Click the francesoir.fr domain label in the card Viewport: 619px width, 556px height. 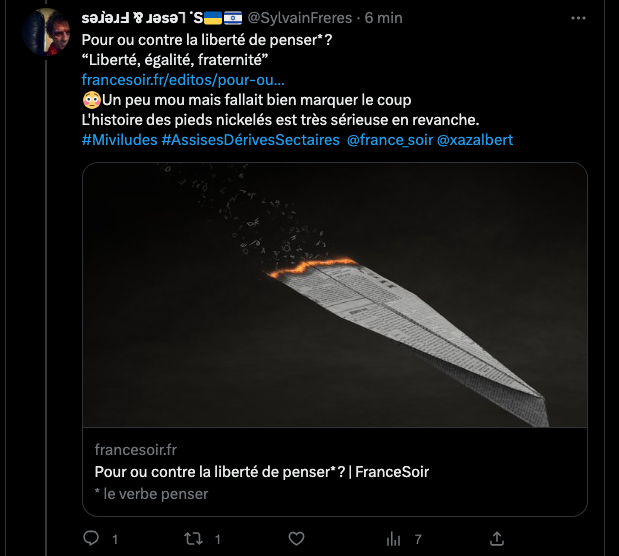(x=135, y=450)
